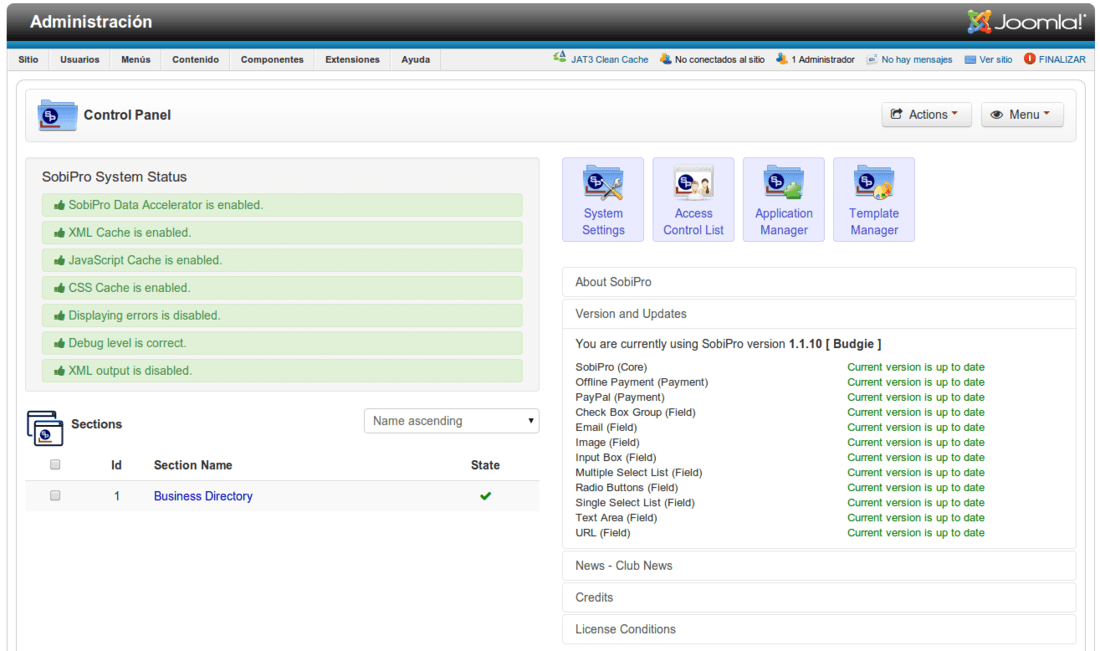Click the No hay mensajes link
Viewport: 1100px width, 651px height.
916,60
